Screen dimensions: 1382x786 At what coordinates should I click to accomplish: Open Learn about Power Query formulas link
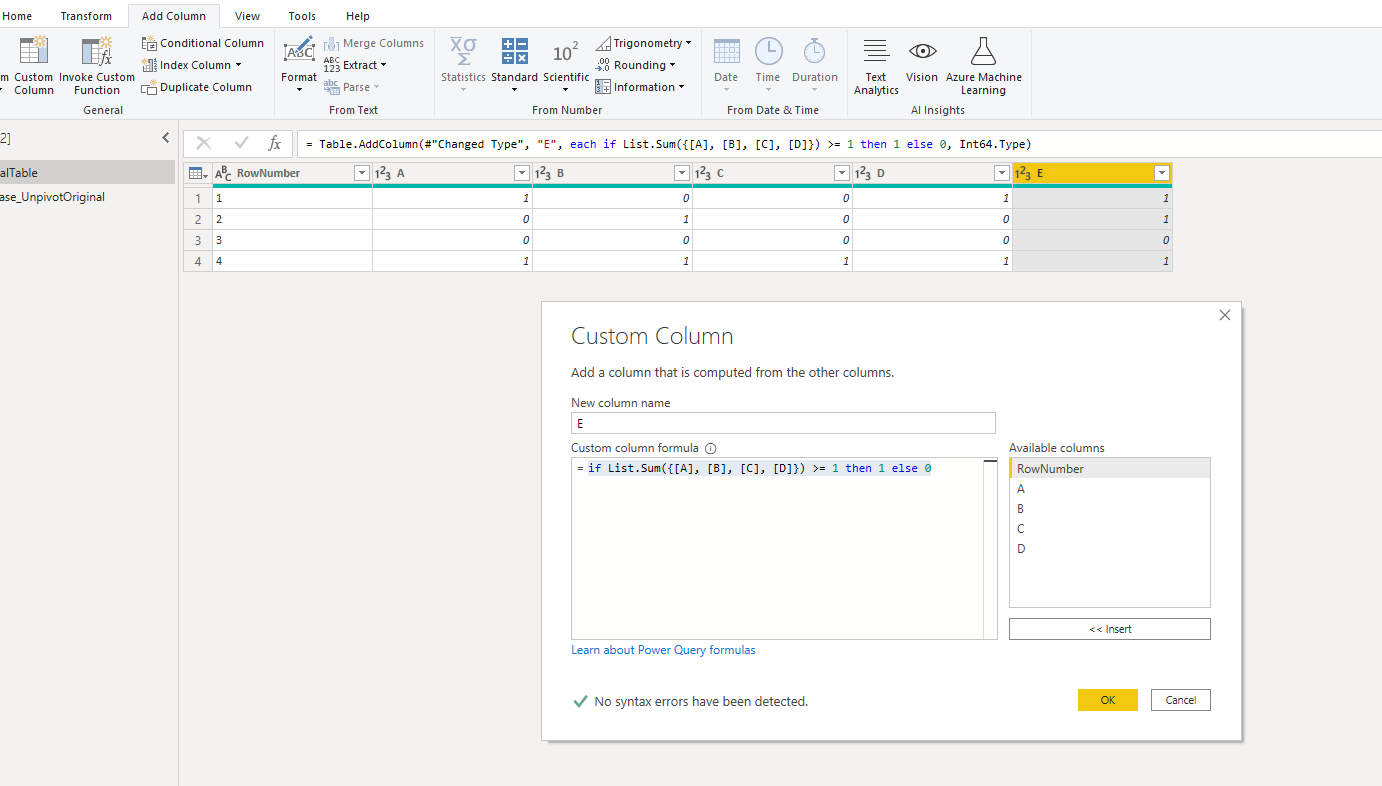coord(663,650)
